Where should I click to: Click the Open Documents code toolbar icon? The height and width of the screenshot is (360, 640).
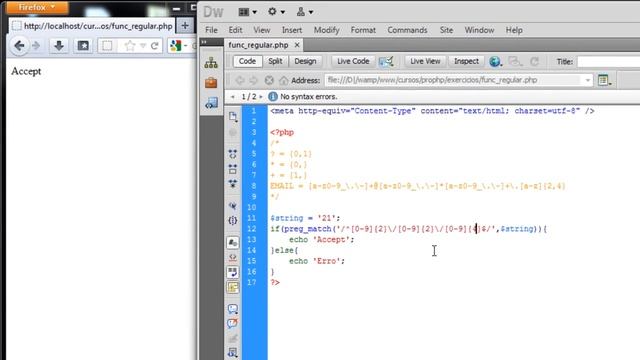point(233,117)
